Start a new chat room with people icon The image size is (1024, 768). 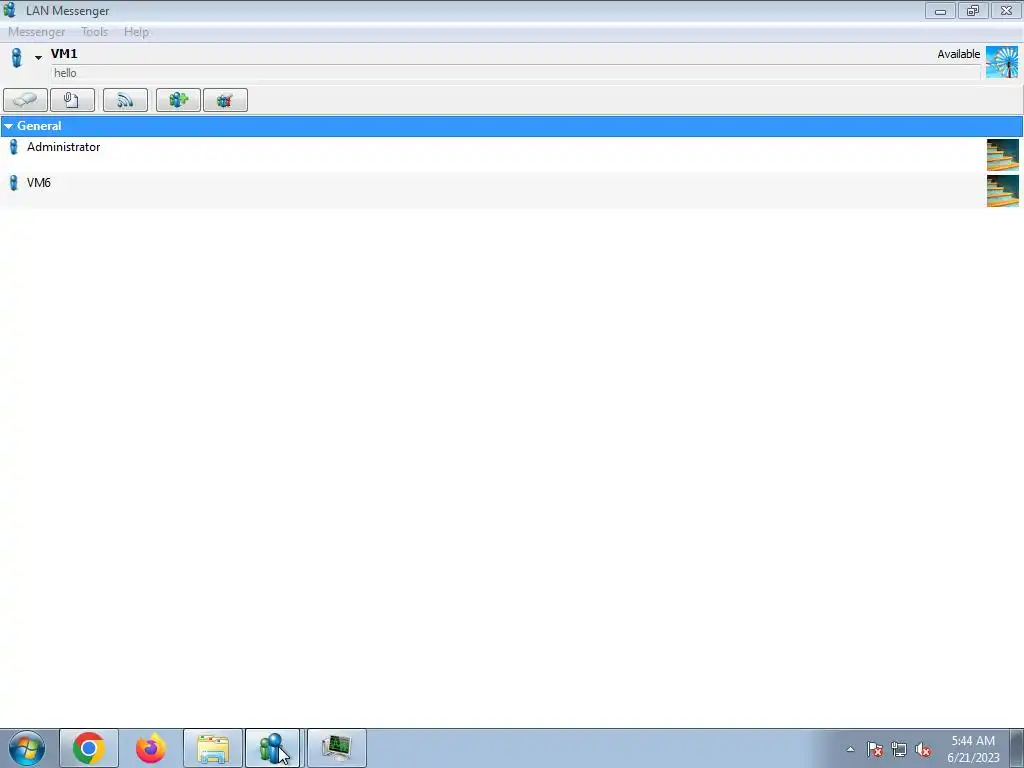178,100
